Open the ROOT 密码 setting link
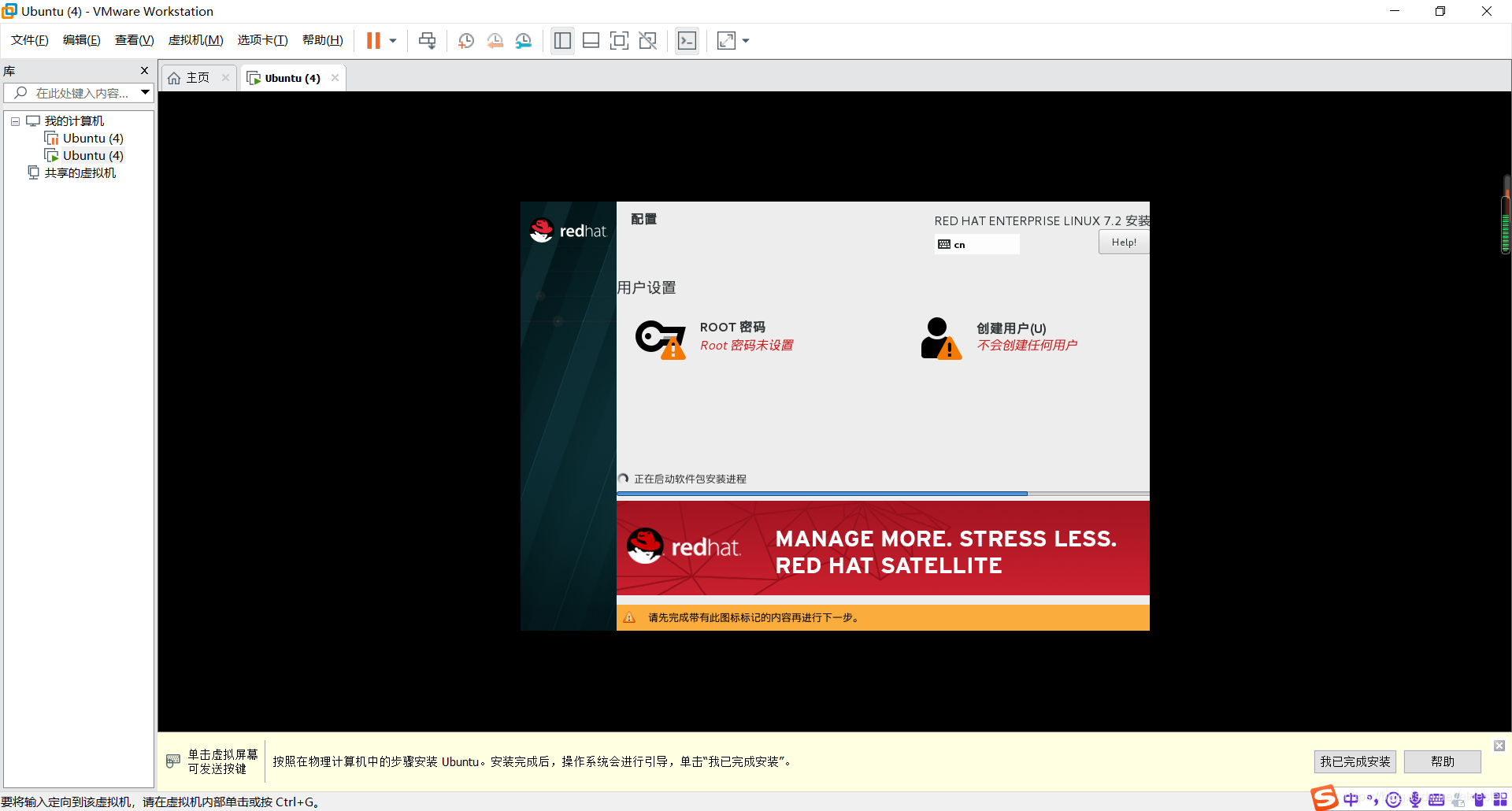This screenshot has width=1512, height=811. point(732,328)
